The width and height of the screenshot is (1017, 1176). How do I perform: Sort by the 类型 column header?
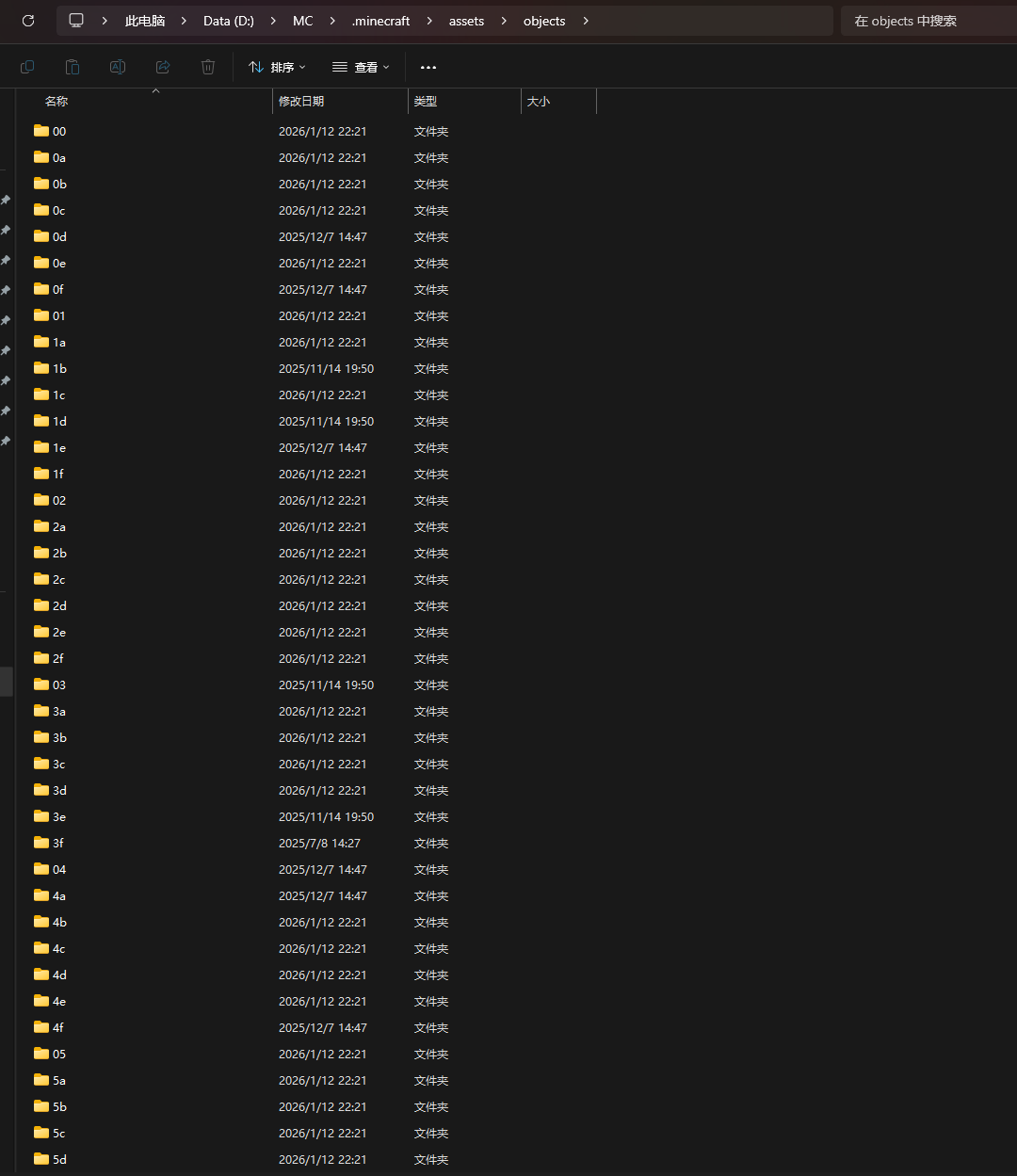tap(426, 101)
